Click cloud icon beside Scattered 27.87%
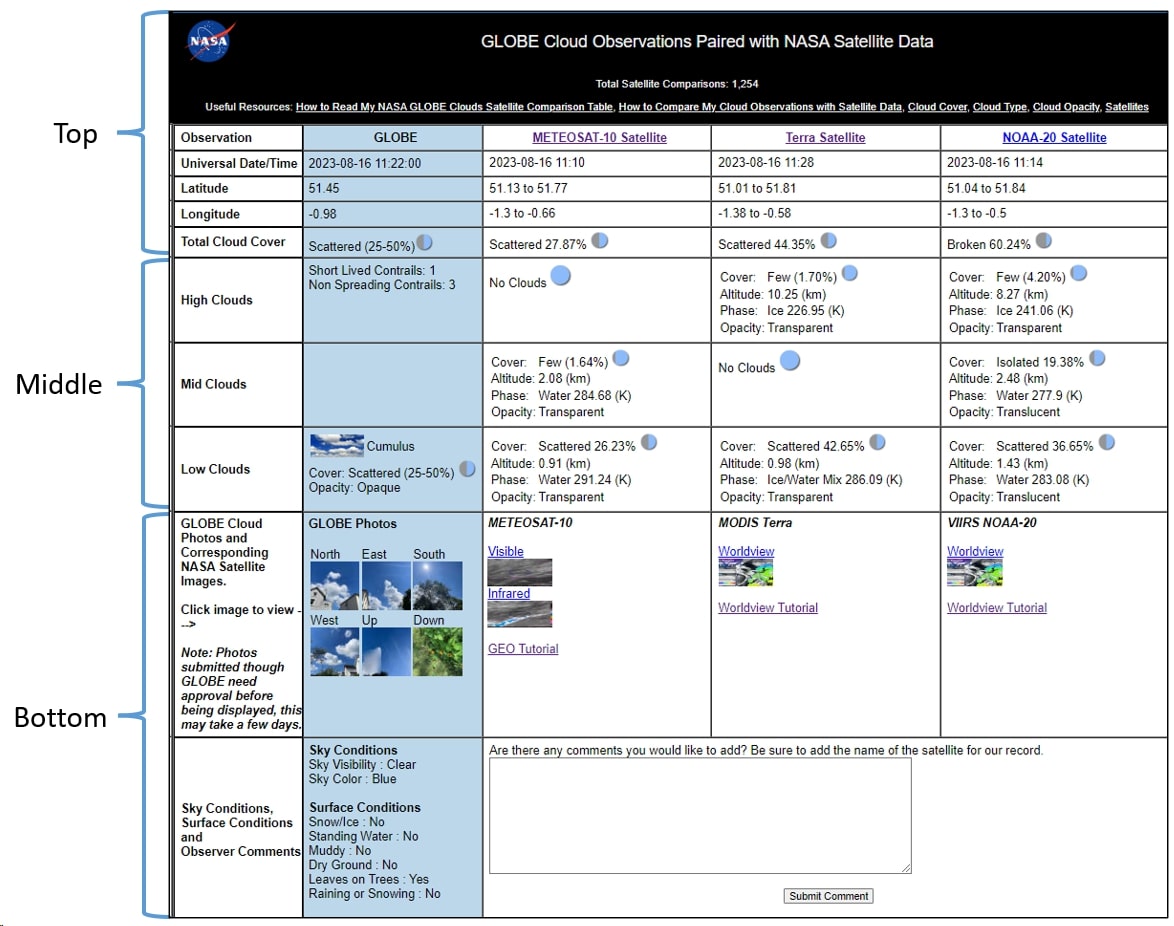Screen dimensions: 1174x926 pos(600,240)
